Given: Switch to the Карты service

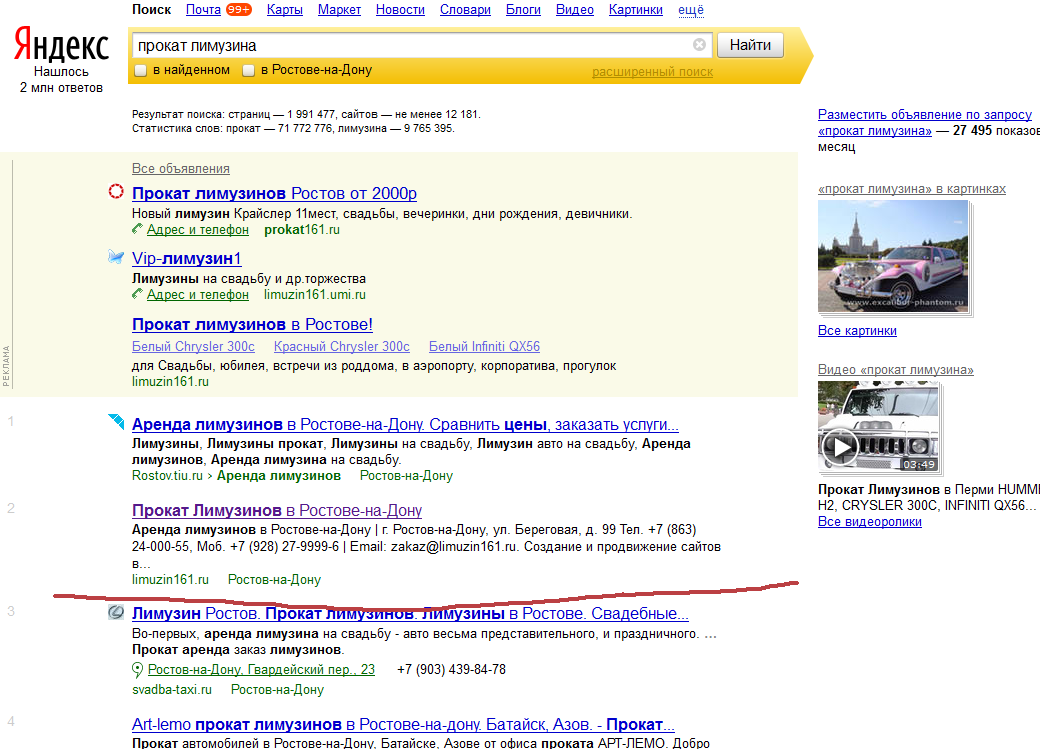Looking at the screenshot, I should pos(285,10).
